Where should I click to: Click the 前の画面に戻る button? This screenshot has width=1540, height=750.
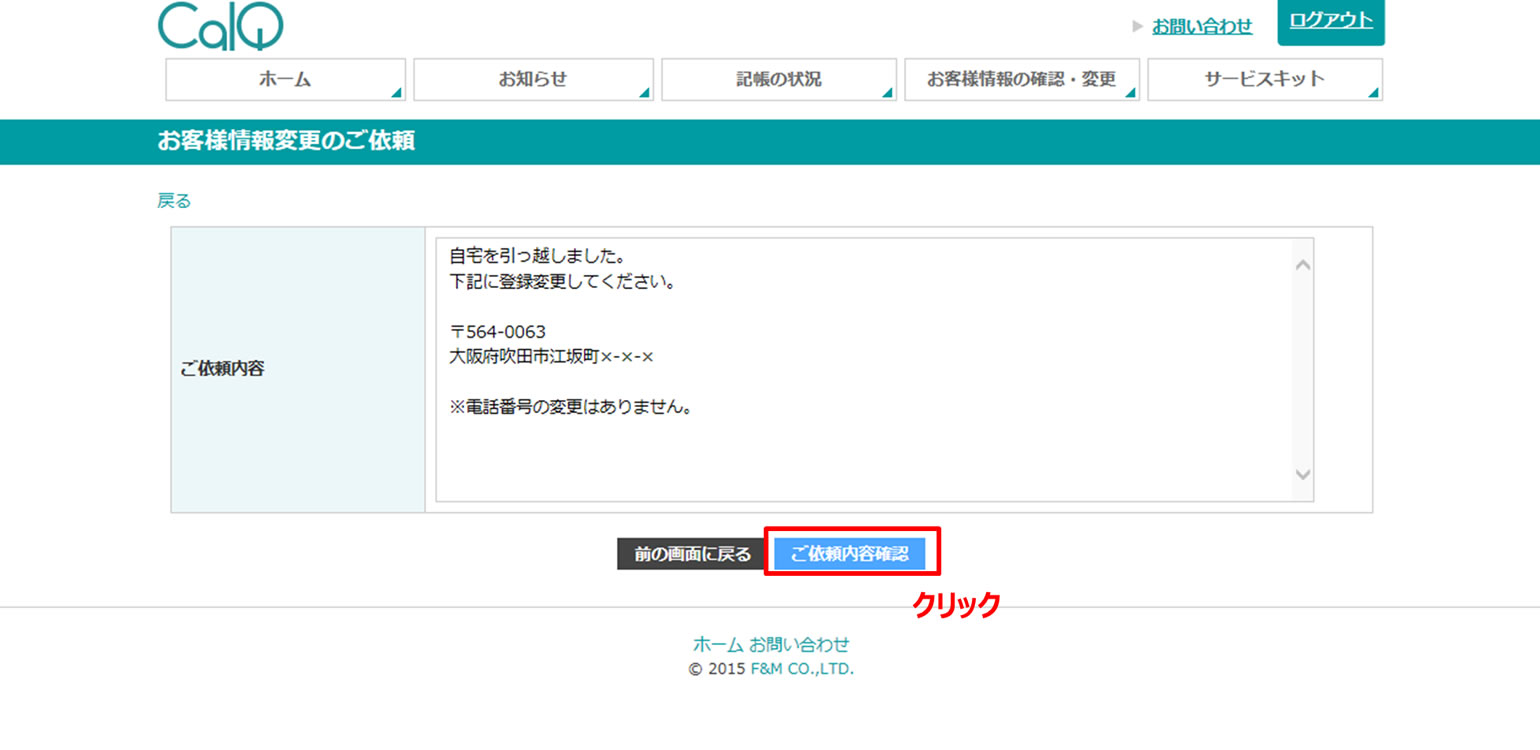[x=692, y=554]
